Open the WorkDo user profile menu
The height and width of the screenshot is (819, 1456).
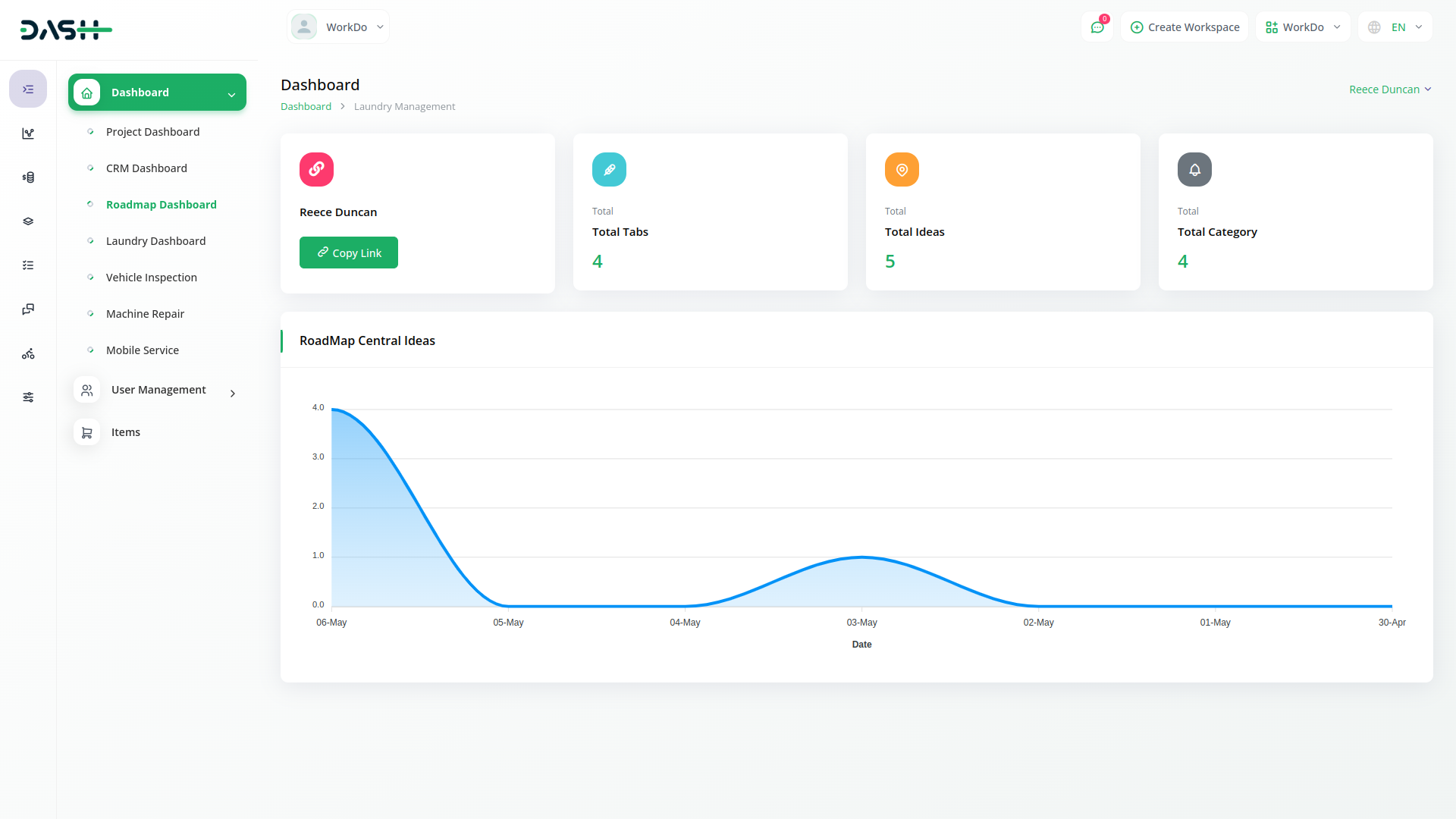coord(338,27)
